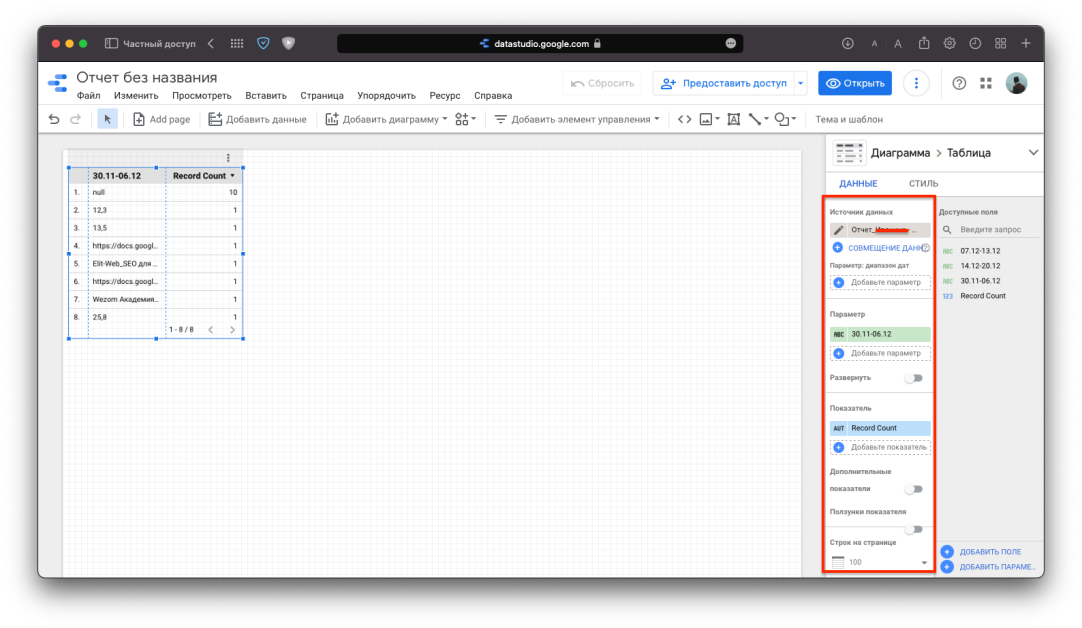The height and width of the screenshot is (628, 1082).
Task: Toggle Ползунки показателя switch
Action: [x=914, y=529]
